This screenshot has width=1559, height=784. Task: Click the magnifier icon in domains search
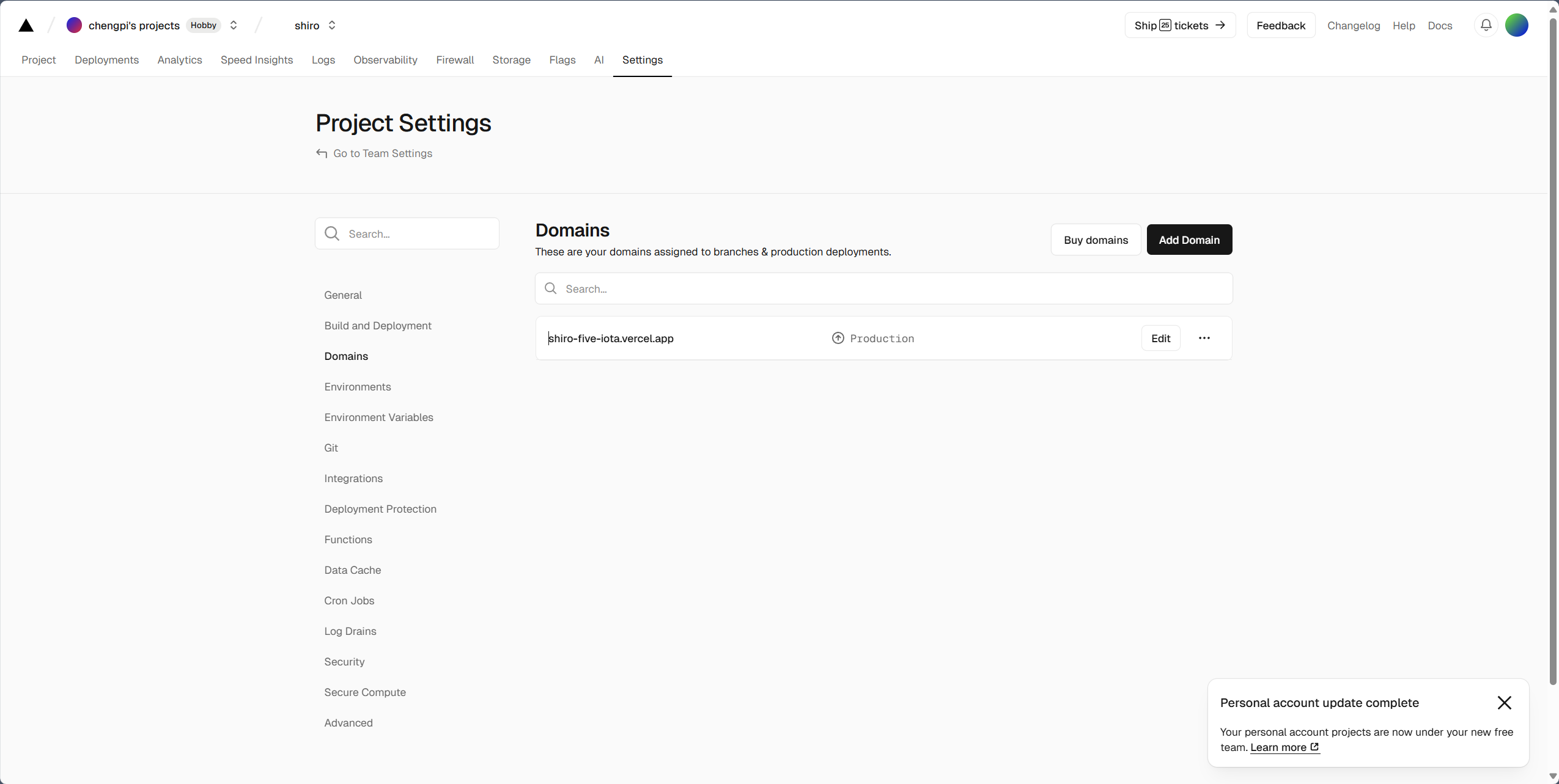point(551,288)
